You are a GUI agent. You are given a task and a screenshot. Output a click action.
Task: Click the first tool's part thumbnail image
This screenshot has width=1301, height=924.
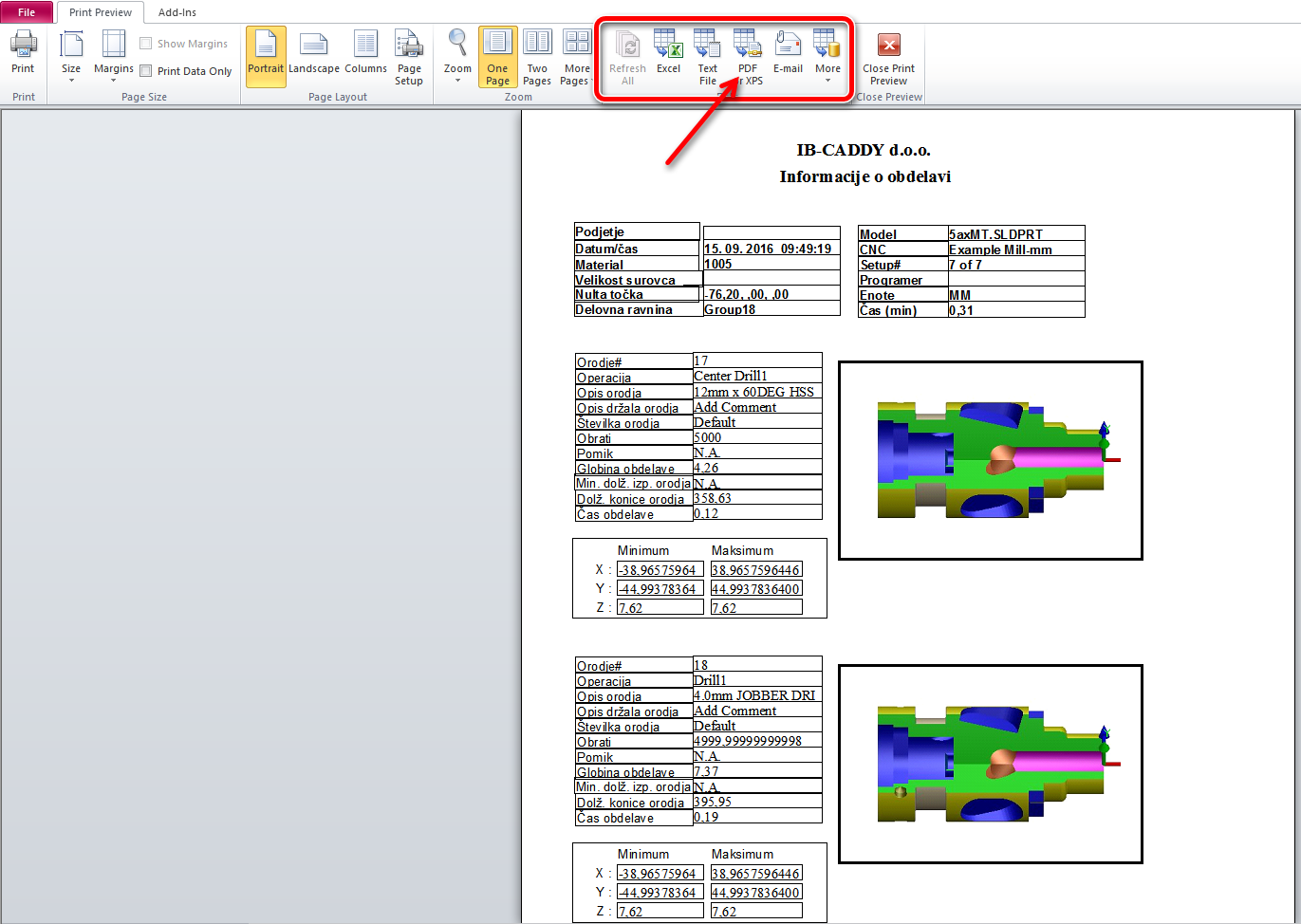click(990, 460)
